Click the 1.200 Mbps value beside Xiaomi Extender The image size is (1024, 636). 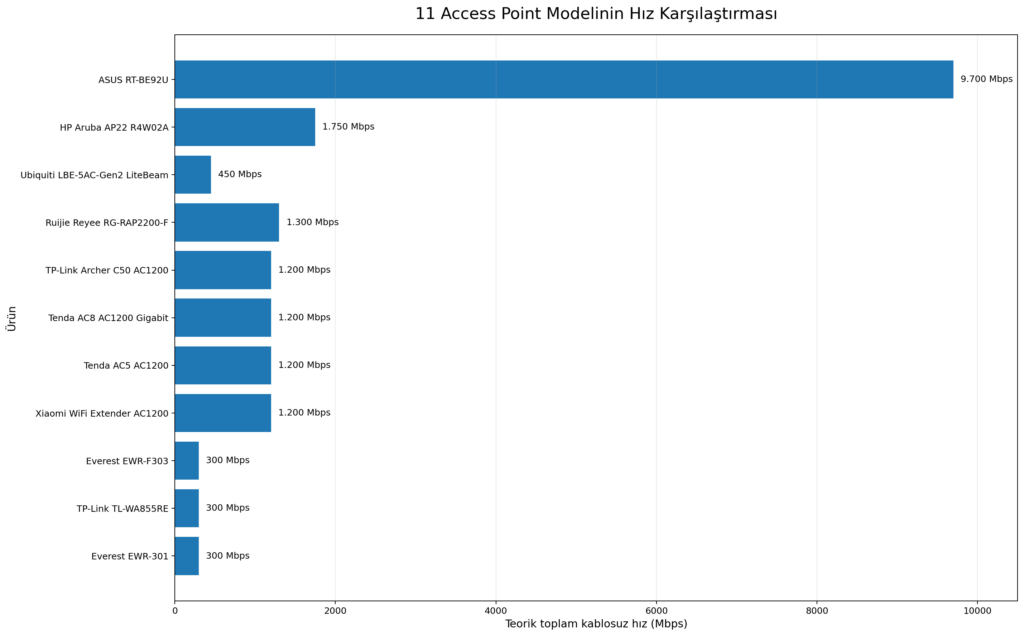point(304,413)
